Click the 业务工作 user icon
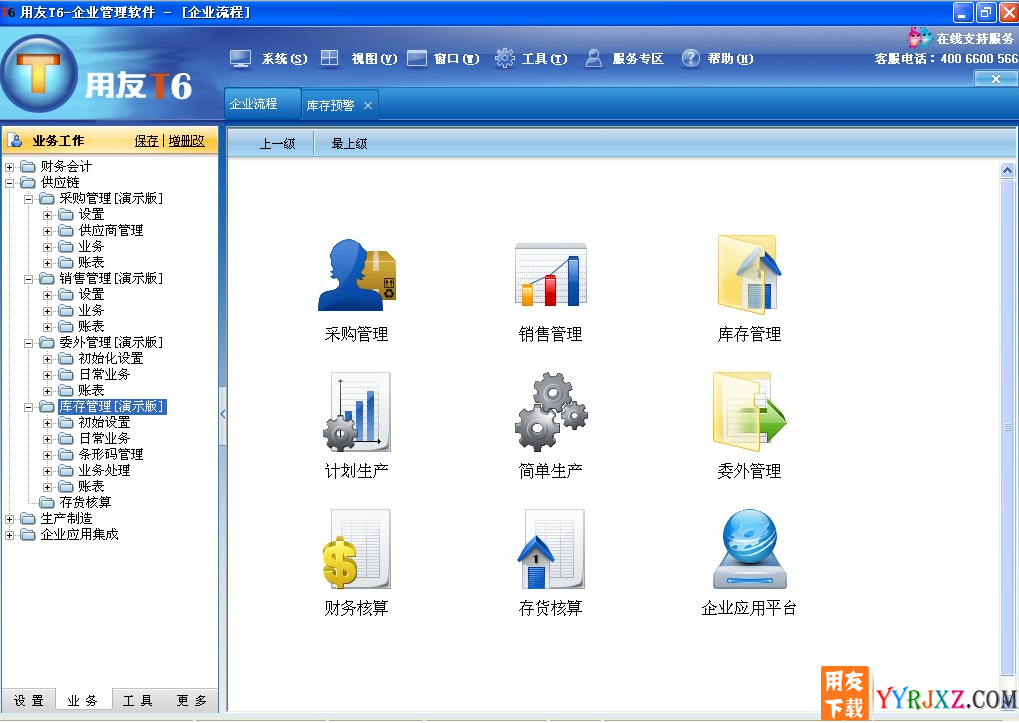The width and height of the screenshot is (1019, 723). [16, 140]
